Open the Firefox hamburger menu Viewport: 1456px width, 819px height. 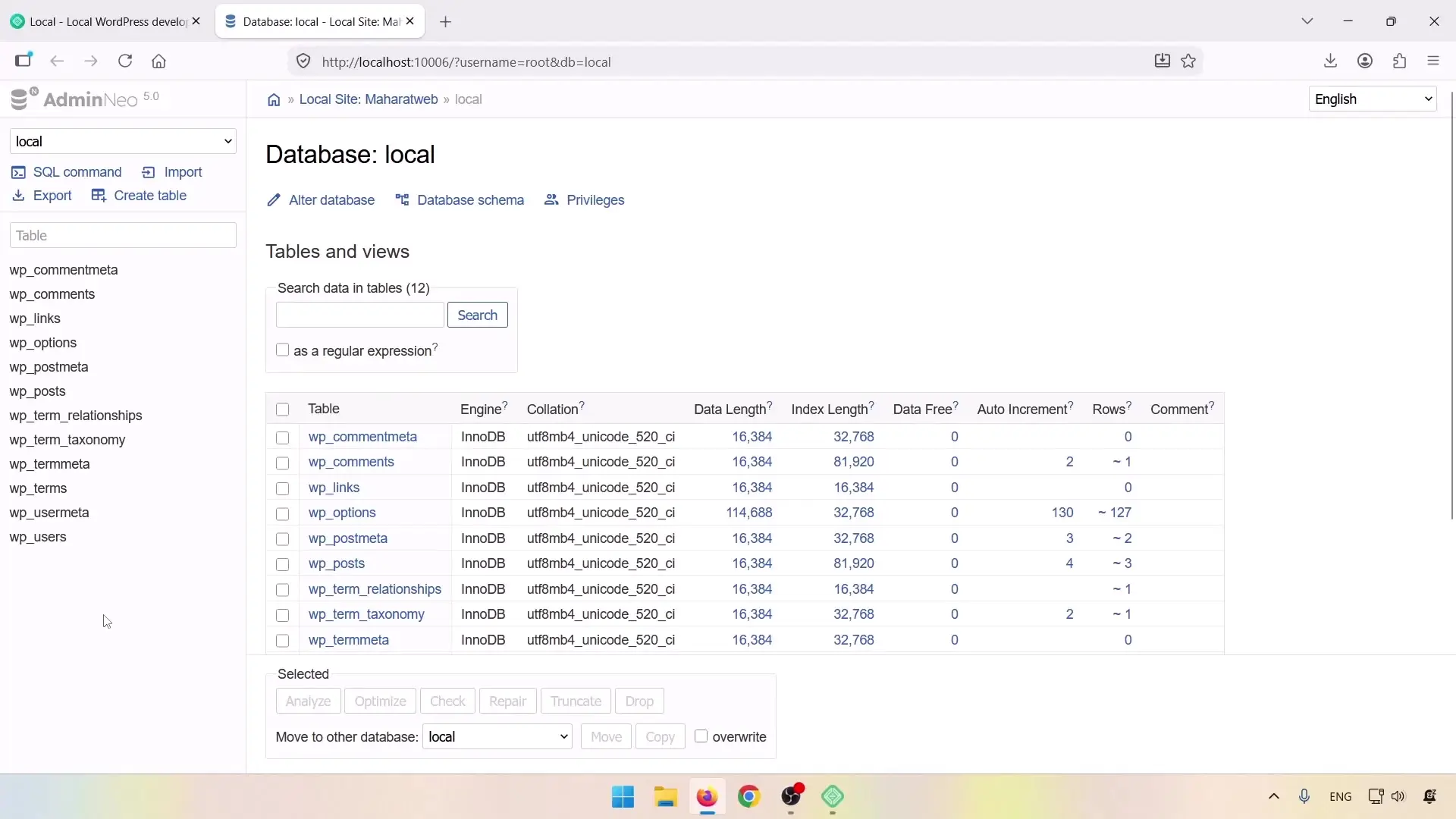click(x=1433, y=61)
